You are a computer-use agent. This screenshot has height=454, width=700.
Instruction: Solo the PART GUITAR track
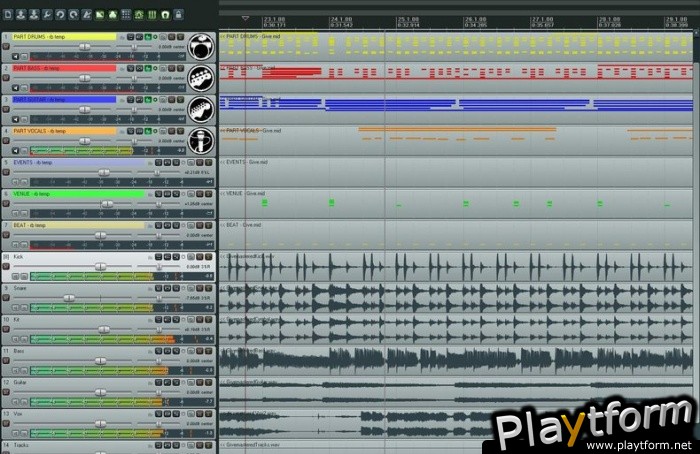click(180, 100)
